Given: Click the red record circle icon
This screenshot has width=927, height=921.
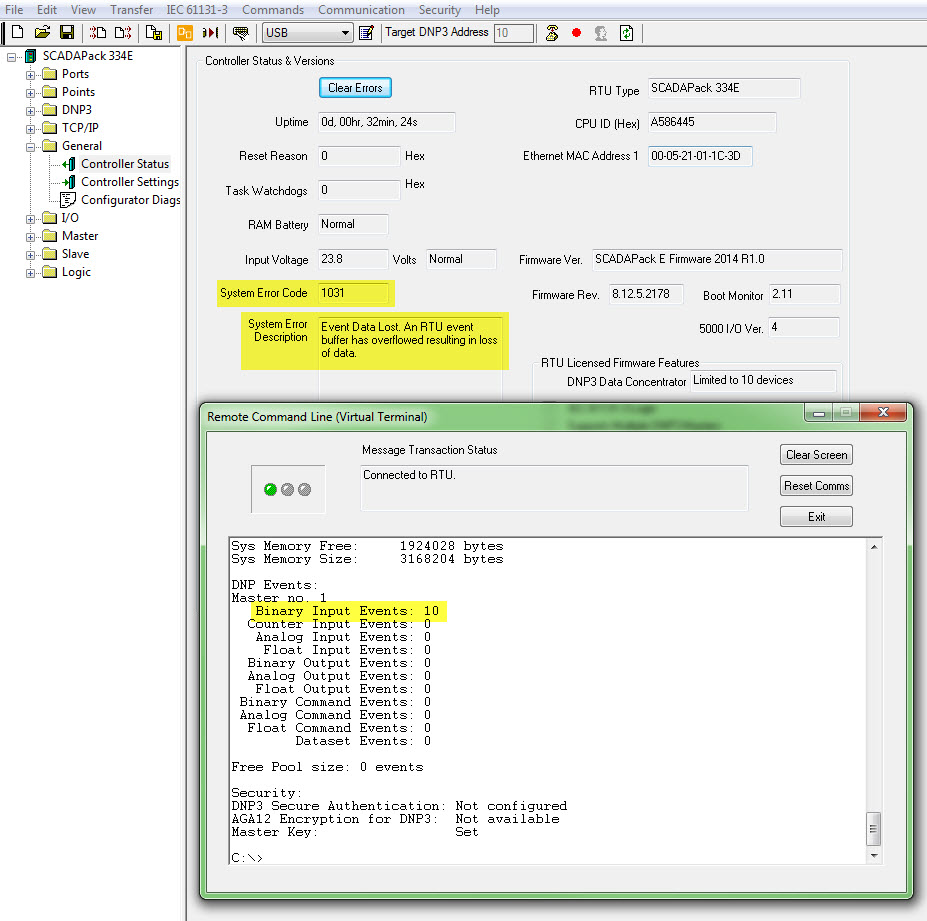Looking at the screenshot, I should [576, 33].
